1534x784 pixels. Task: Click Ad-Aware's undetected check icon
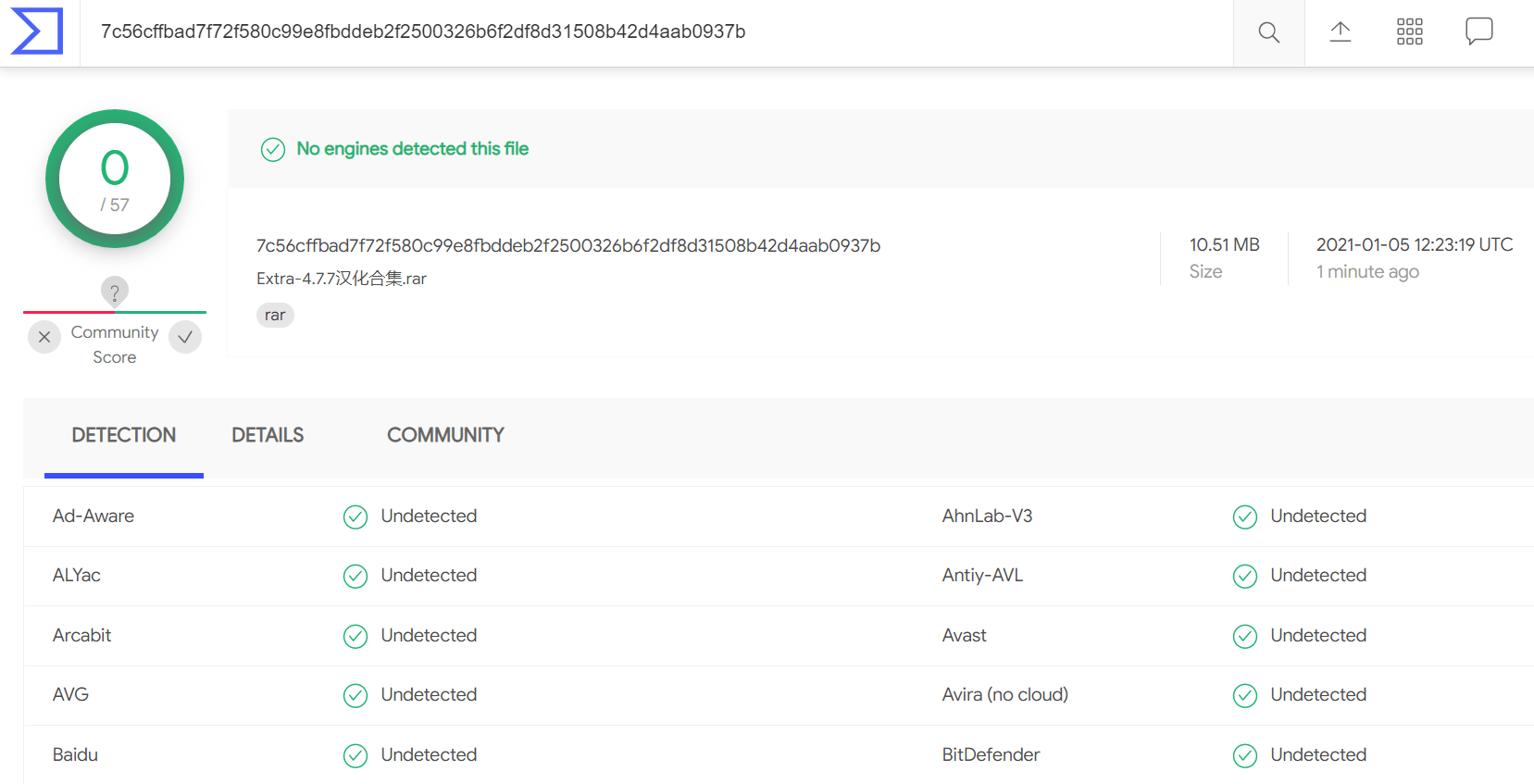(355, 516)
